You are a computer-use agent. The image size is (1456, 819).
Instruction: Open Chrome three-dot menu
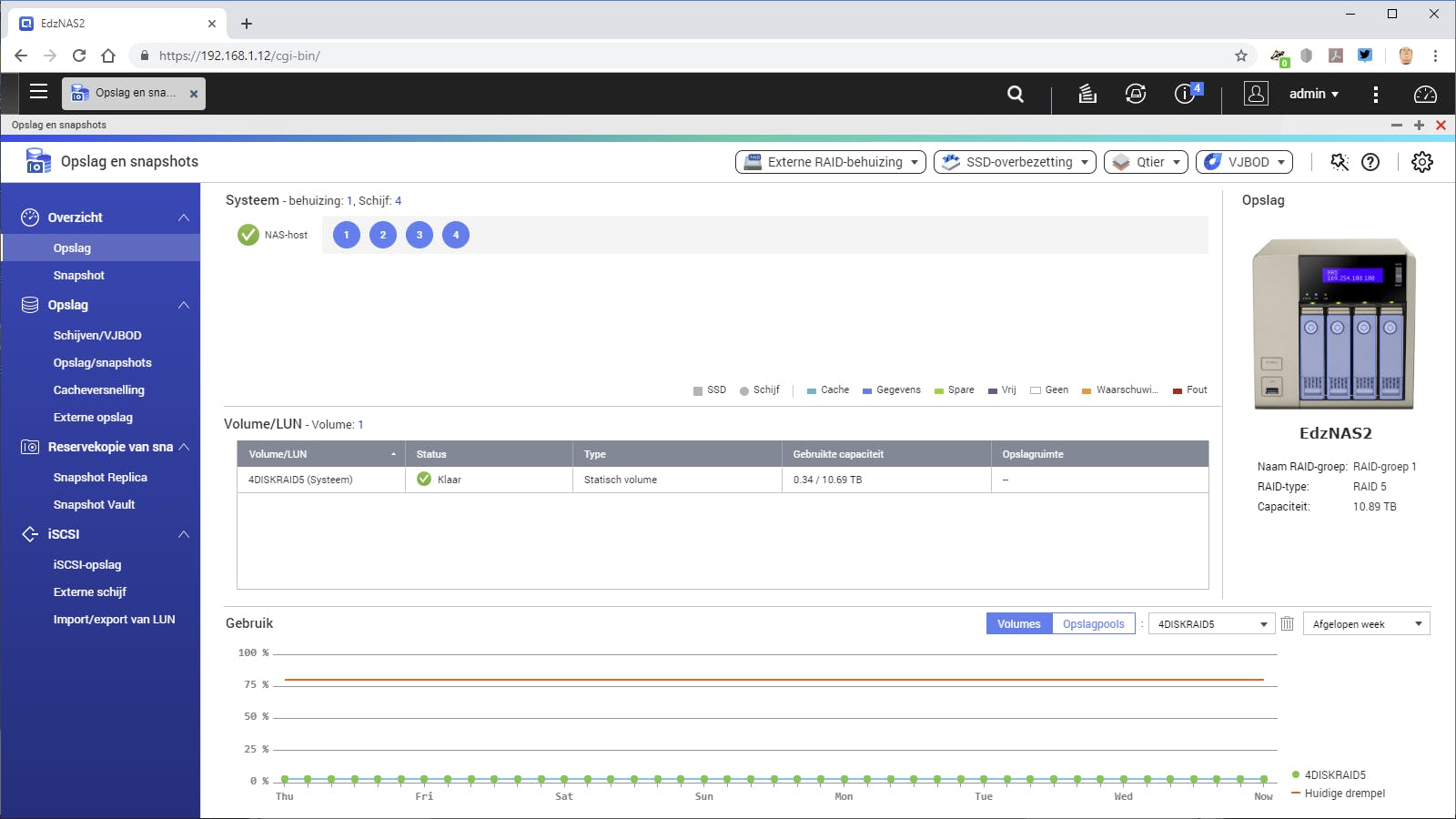1435,56
